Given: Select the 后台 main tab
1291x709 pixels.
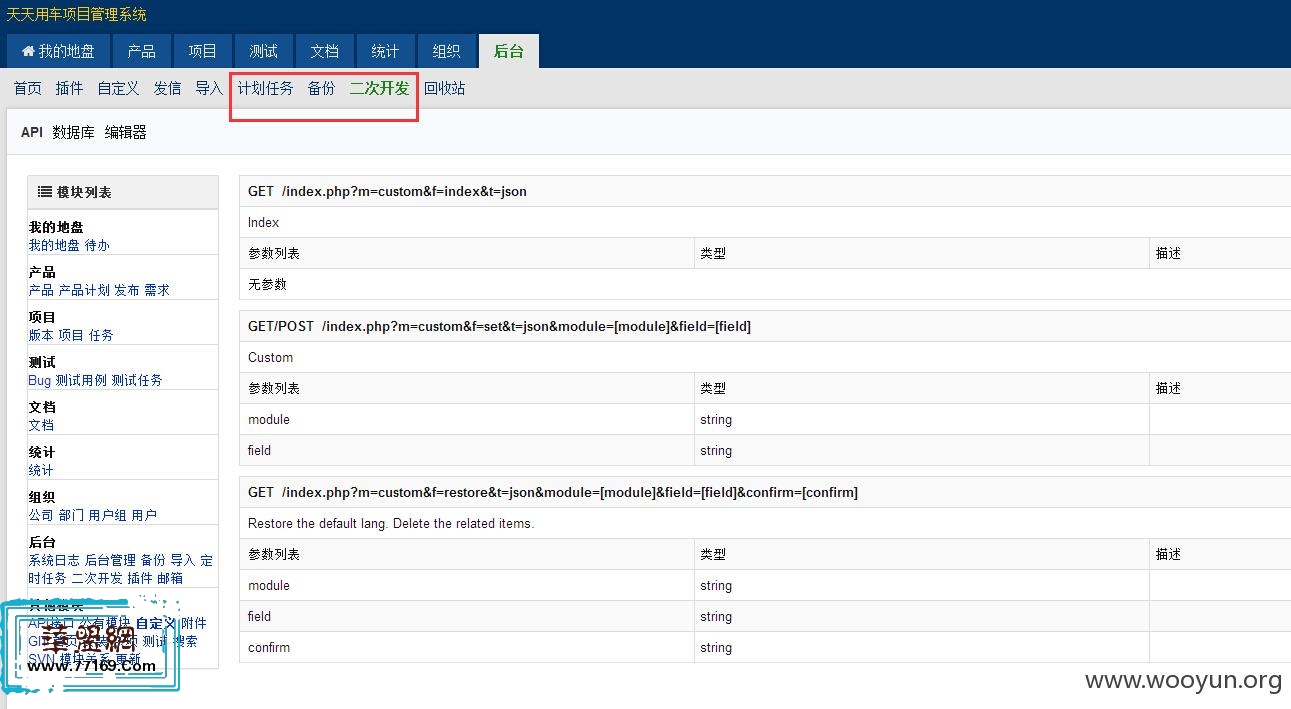Looking at the screenshot, I should 508,52.
